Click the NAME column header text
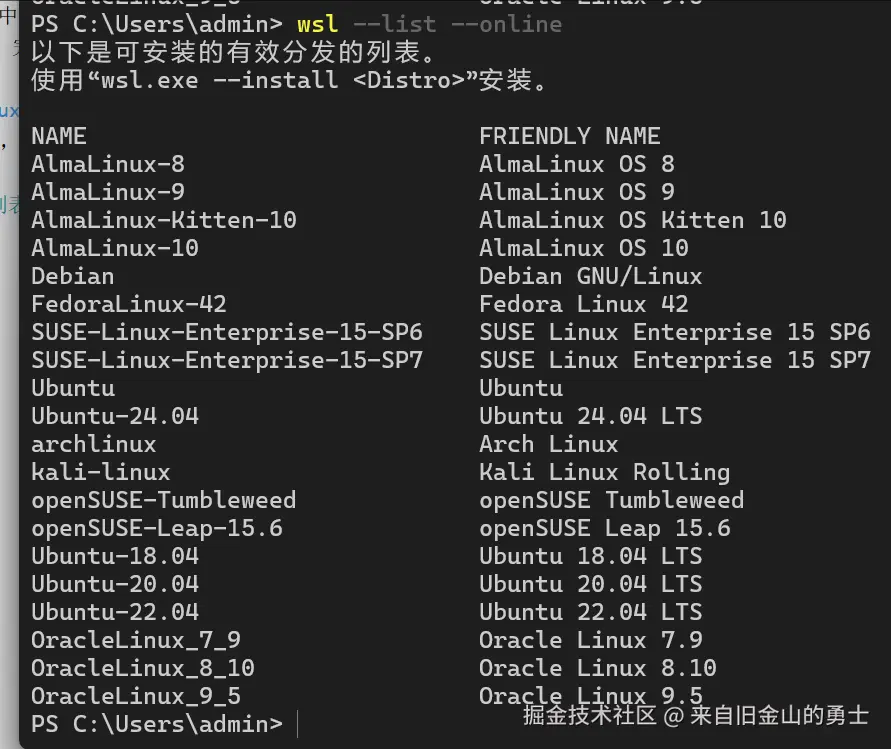891x749 pixels. click(59, 135)
